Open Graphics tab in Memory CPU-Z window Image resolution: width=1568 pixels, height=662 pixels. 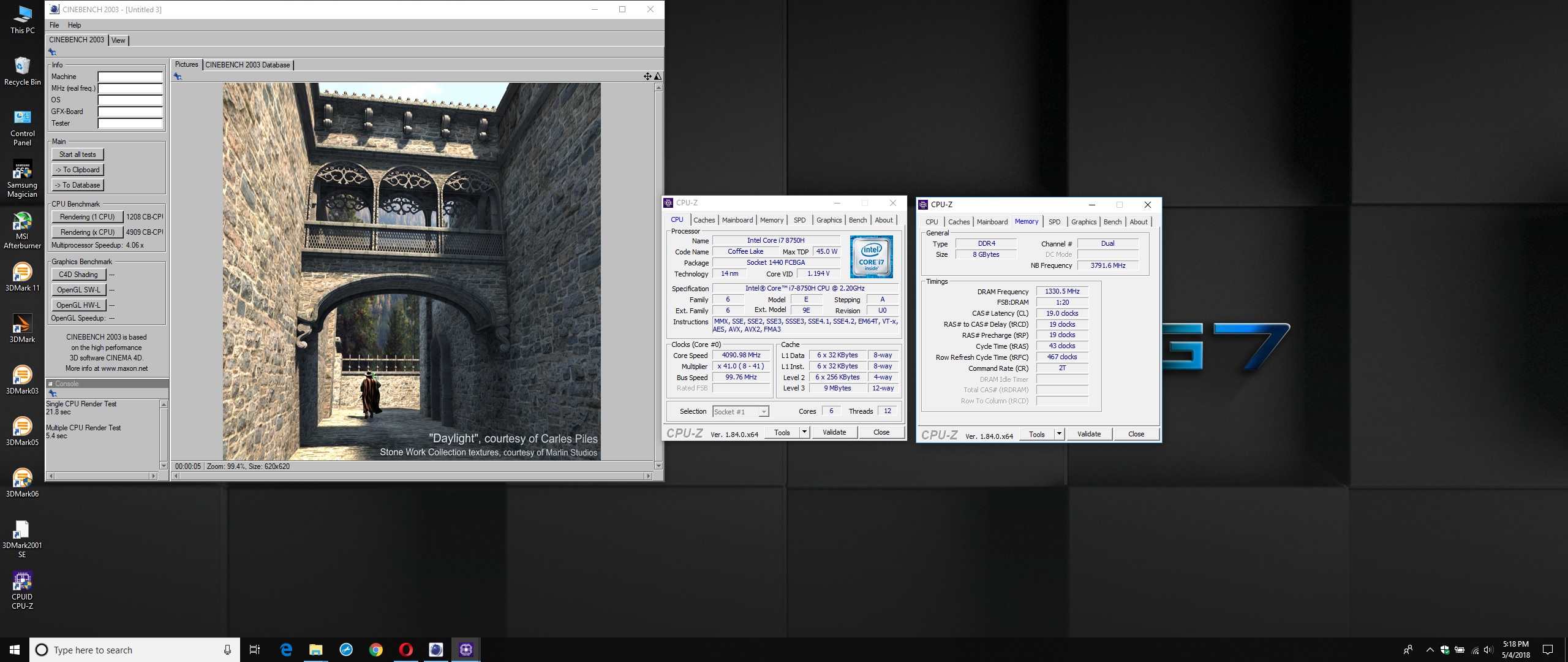(1084, 222)
